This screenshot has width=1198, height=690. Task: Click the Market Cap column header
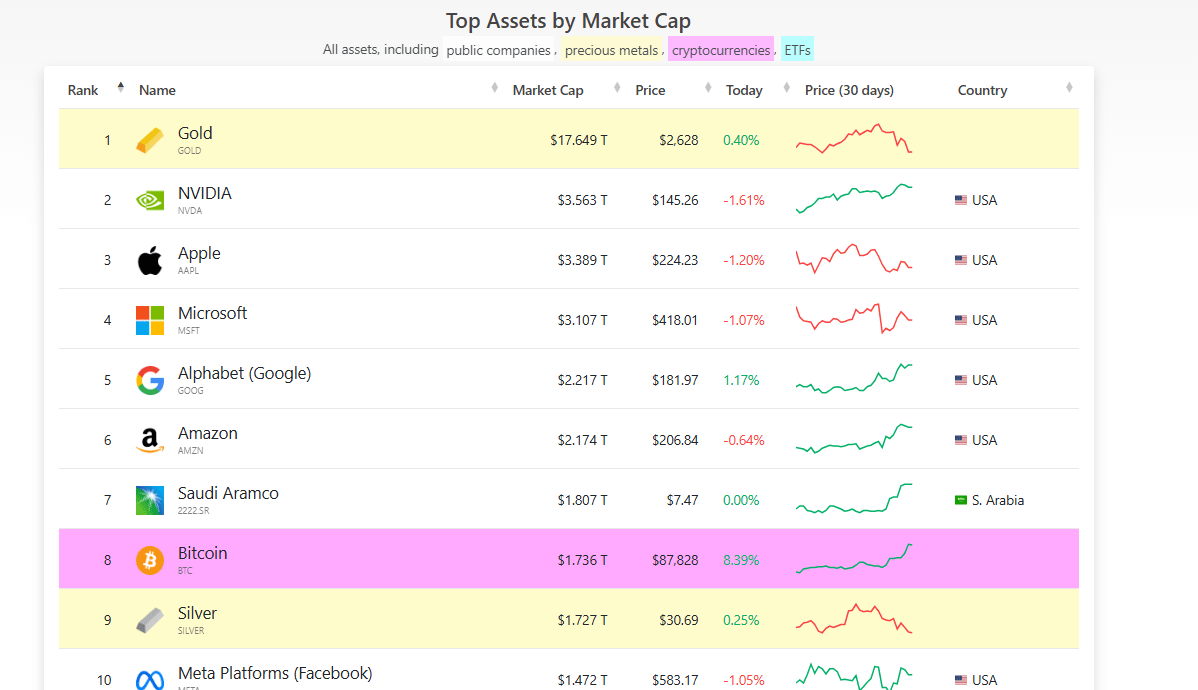pyautogui.click(x=548, y=90)
